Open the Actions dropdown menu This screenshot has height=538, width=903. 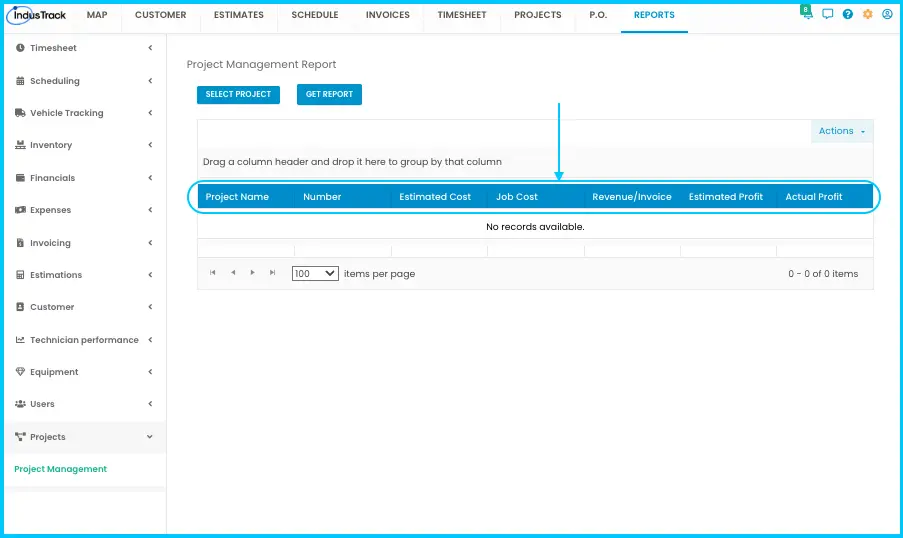pos(842,131)
